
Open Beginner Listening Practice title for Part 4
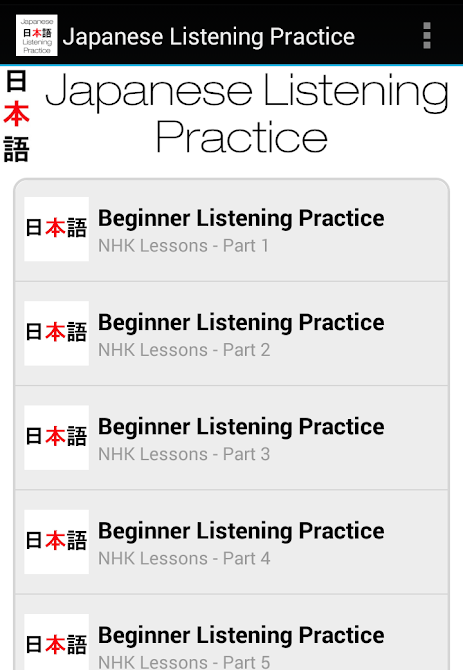[241, 532]
